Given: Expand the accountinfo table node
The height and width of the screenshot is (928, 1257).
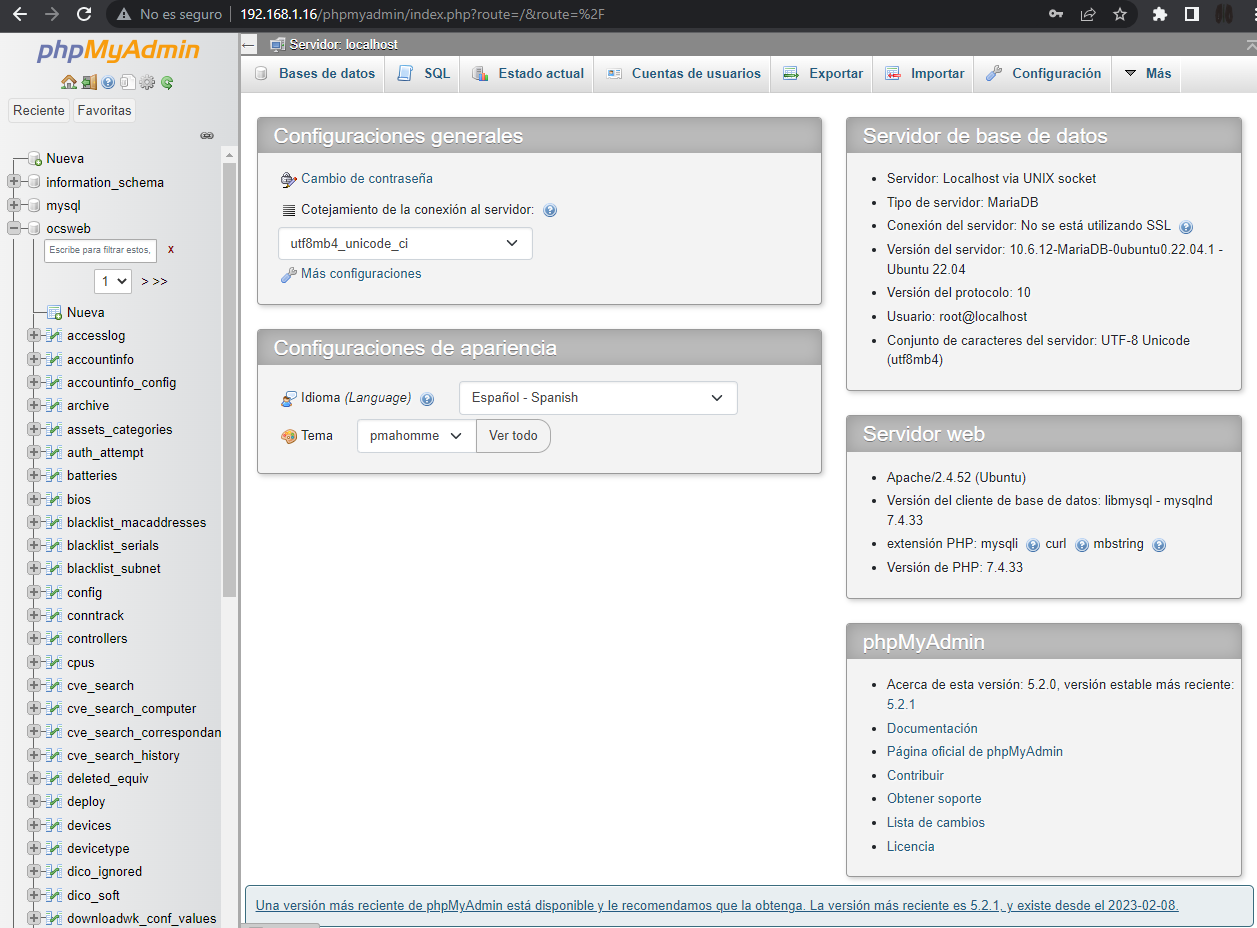Looking at the screenshot, I should tap(34, 359).
